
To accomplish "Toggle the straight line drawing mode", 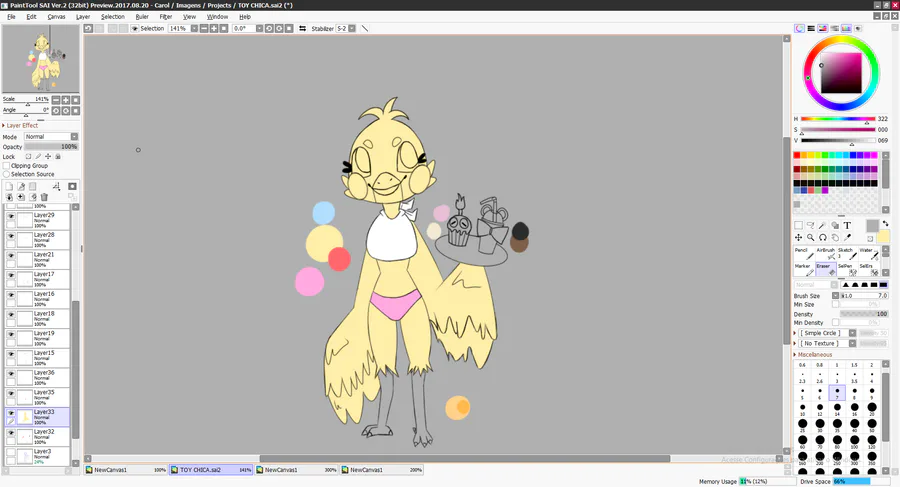I will coord(364,28).
